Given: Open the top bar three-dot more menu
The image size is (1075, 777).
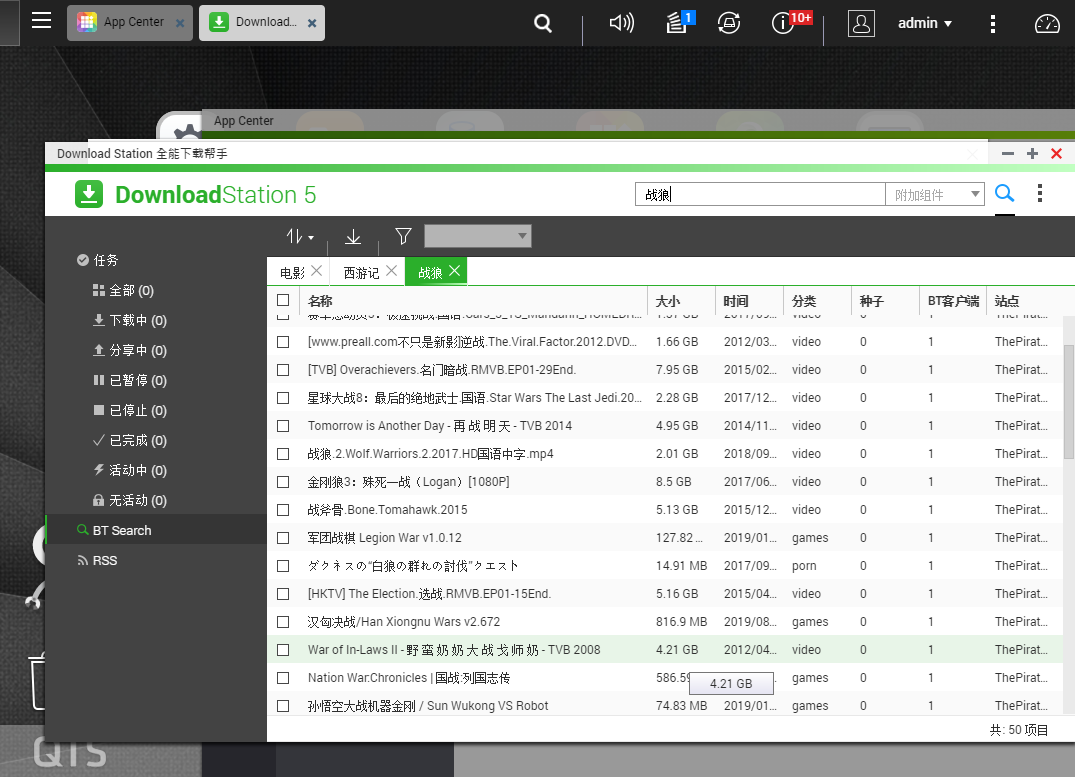Looking at the screenshot, I should pyautogui.click(x=993, y=24).
